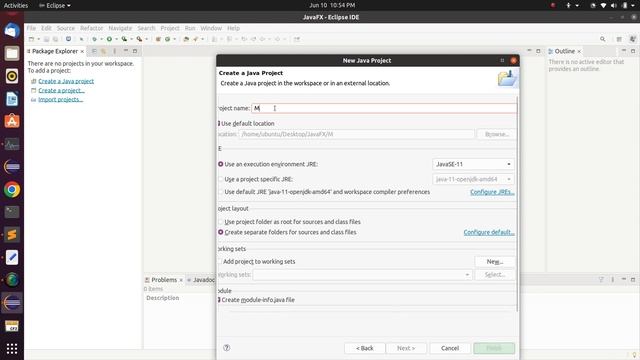Click the Save All toolbar icon
Image resolution: width=640 pixels, height=360 pixels.
(55, 39)
